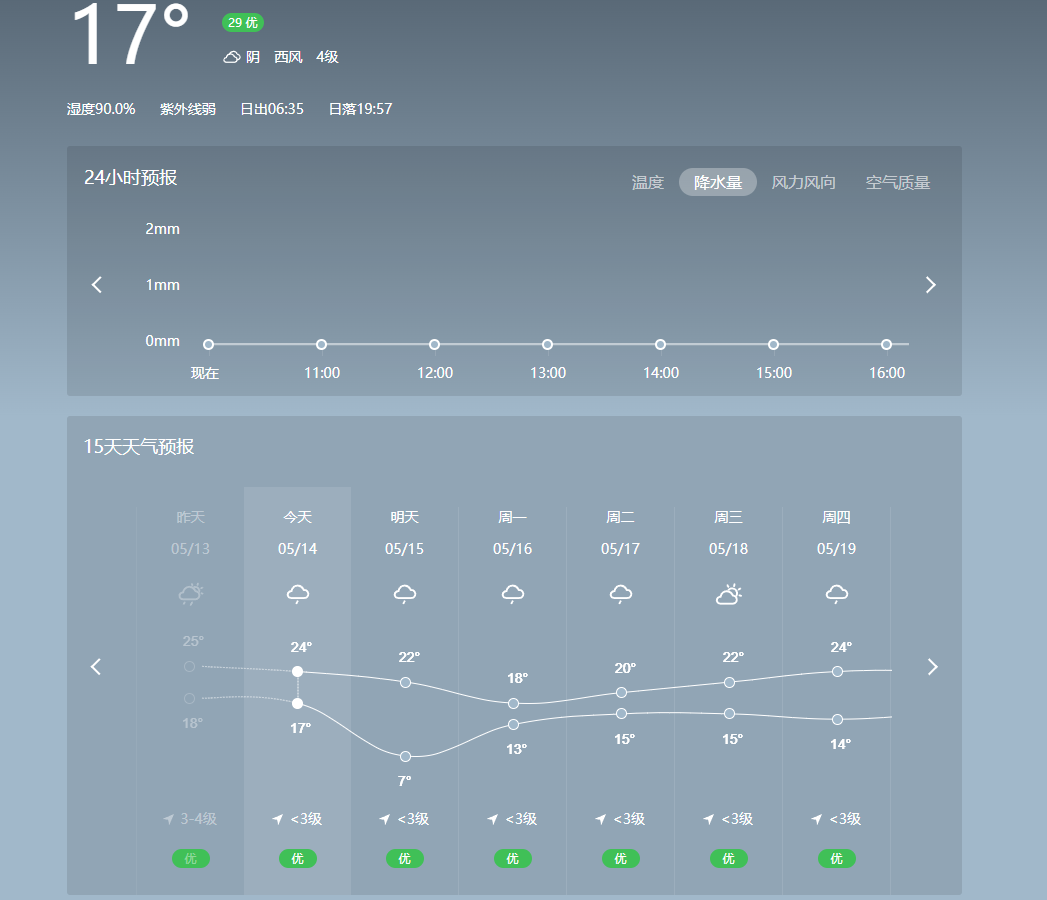
Task: Click the 11:00 precipitation point
Action: click(321, 345)
